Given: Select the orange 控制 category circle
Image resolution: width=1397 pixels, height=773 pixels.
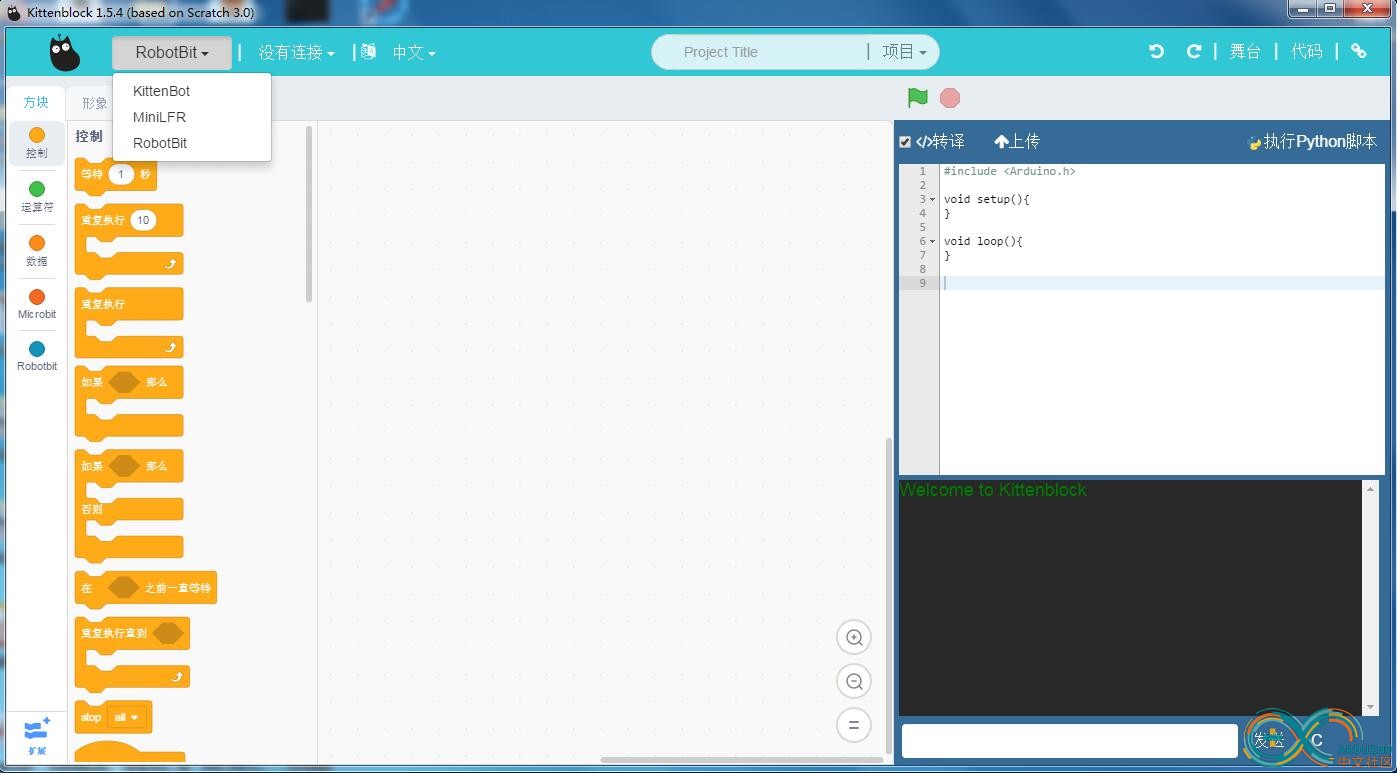Looking at the screenshot, I should point(37,135).
